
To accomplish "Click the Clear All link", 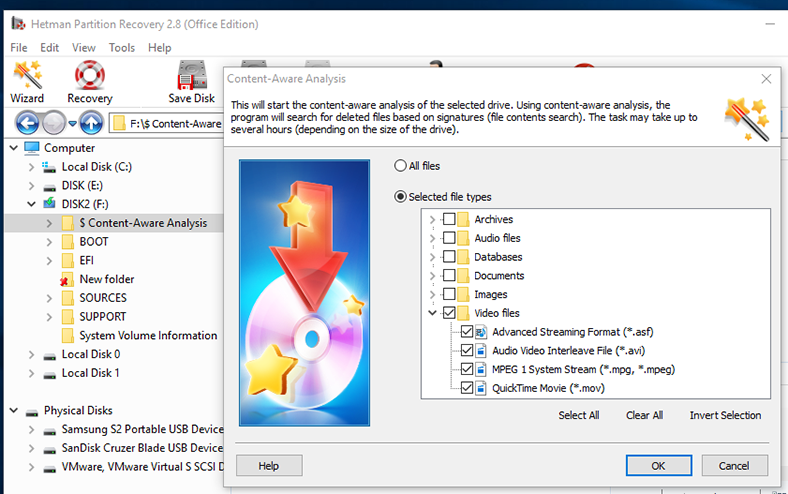I will [644, 415].
